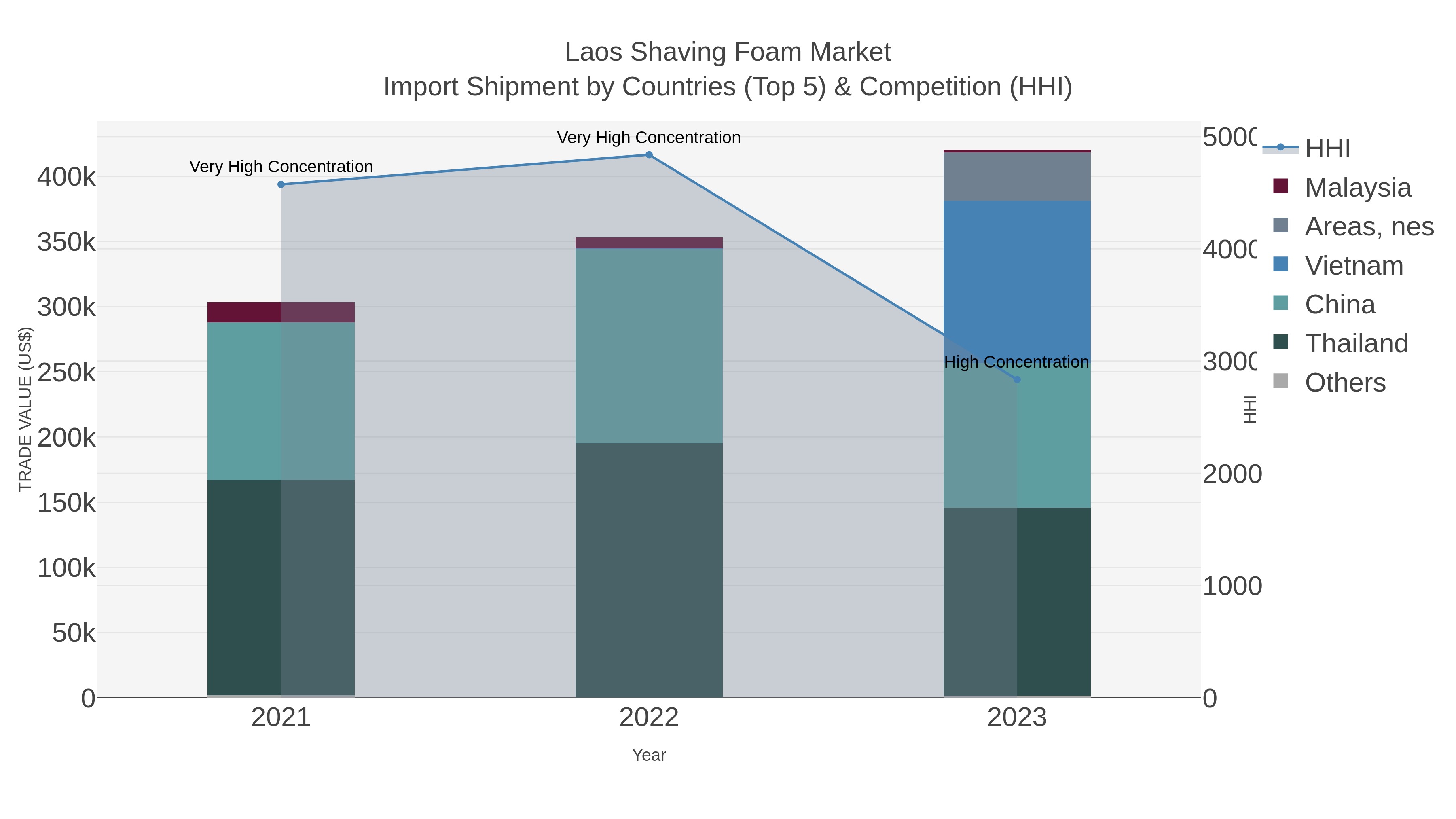Click the Year axis title
Image resolution: width=1456 pixels, height=819 pixels.
point(649,755)
